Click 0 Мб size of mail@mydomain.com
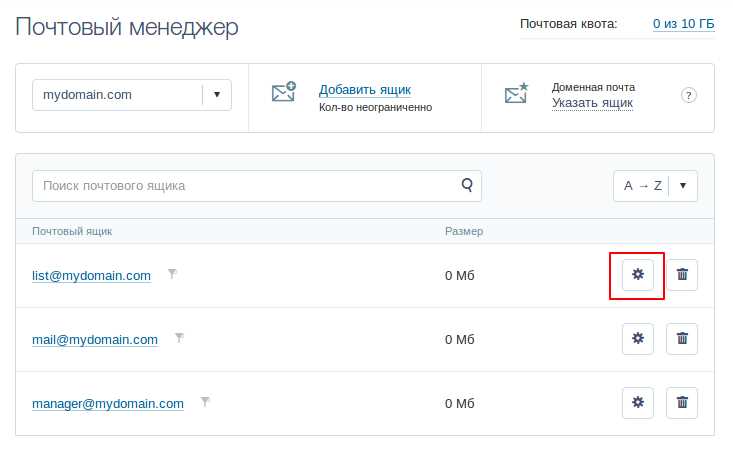Viewport: 733px width, 451px height. click(x=460, y=340)
